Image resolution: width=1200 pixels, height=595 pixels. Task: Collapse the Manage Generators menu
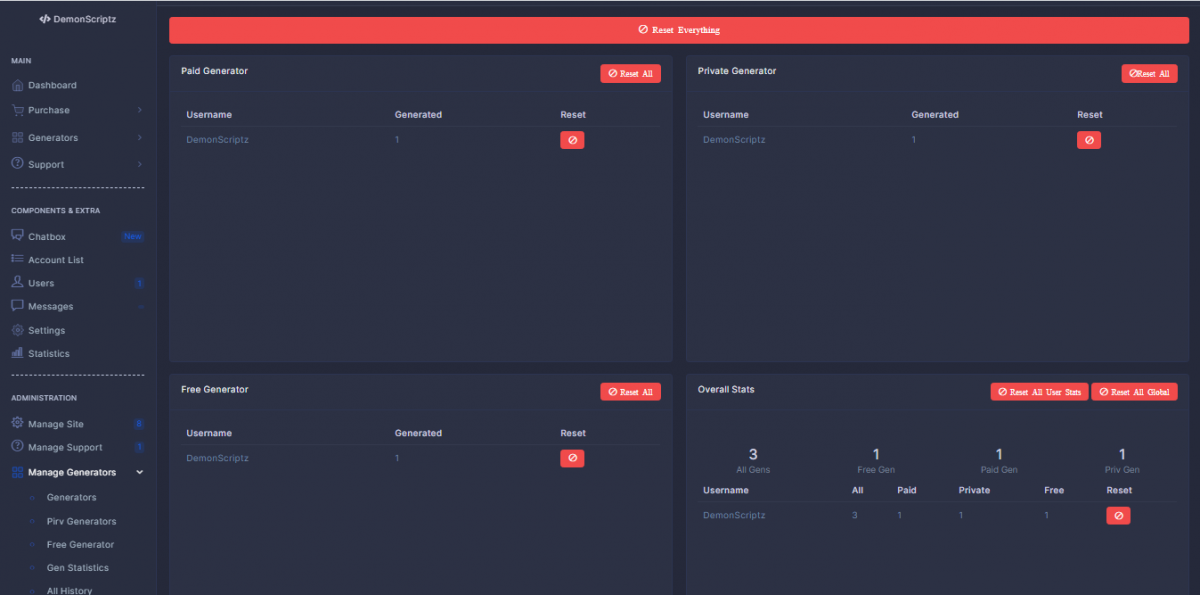pos(139,472)
